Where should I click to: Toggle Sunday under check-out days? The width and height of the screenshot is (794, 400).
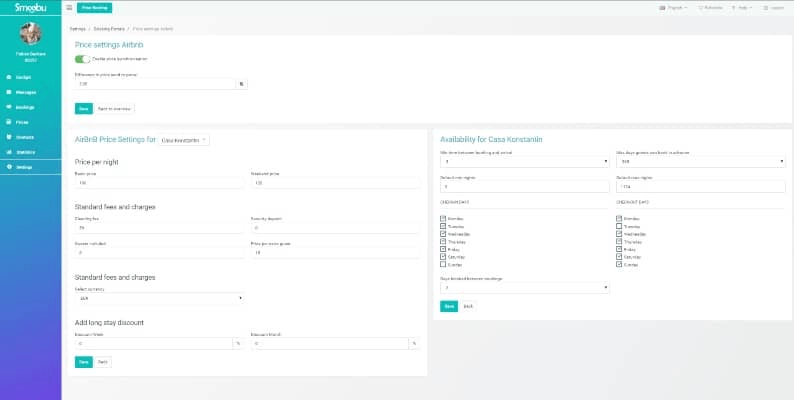tap(619, 264)
